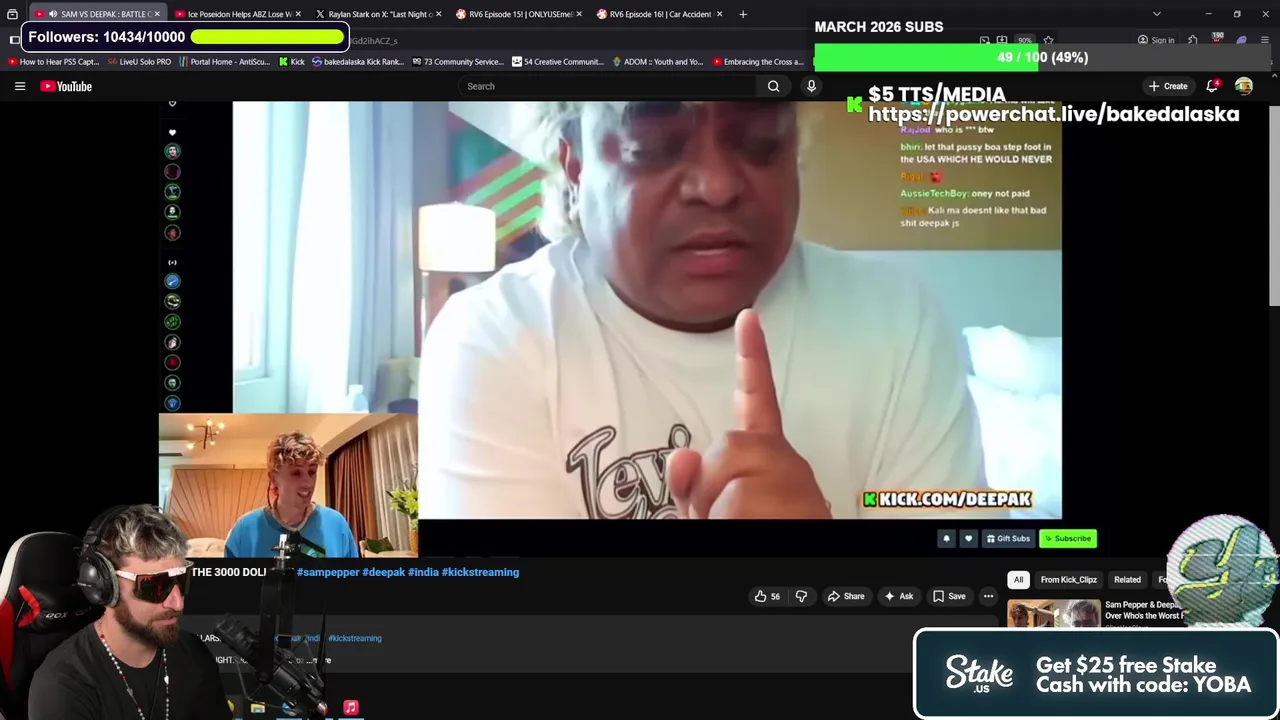The image size is (1280, 720).
Task: Switch to Ice Poseidon Helps ABZ tab
Action: (238, 14)
